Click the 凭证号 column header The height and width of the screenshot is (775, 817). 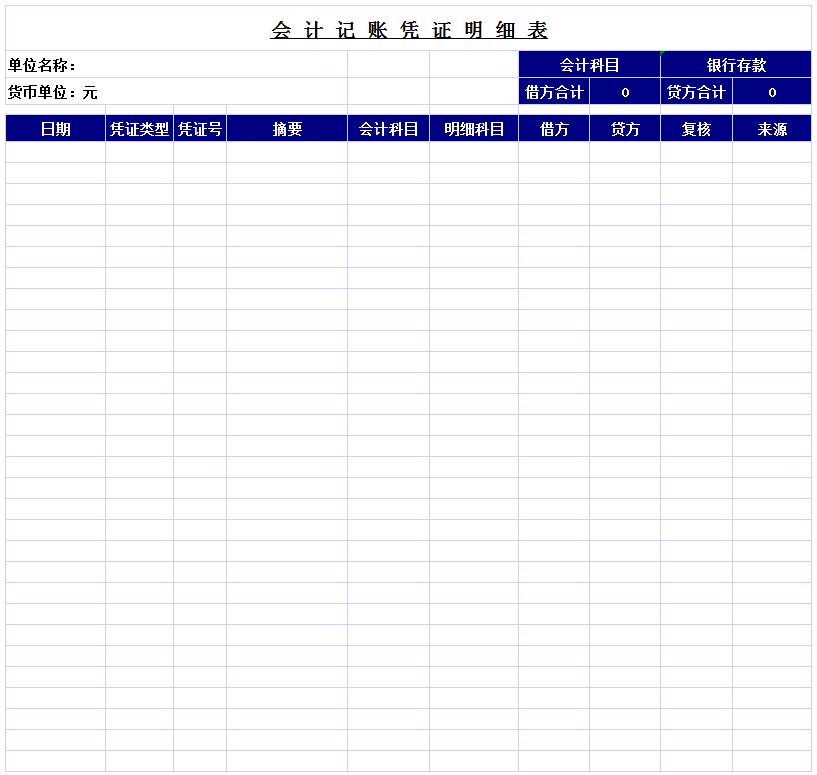tap(200, 129)
